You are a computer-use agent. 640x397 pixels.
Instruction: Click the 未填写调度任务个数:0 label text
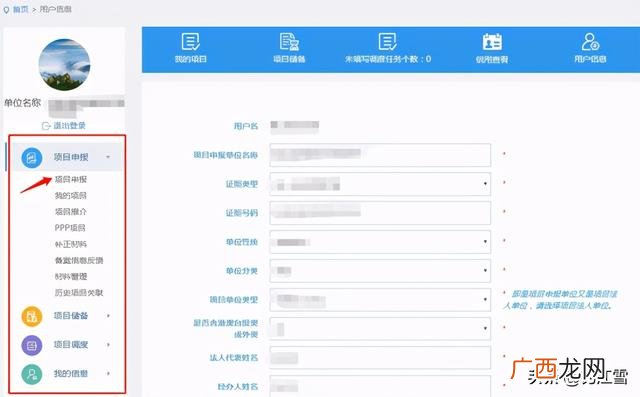[x=388, y=60]
